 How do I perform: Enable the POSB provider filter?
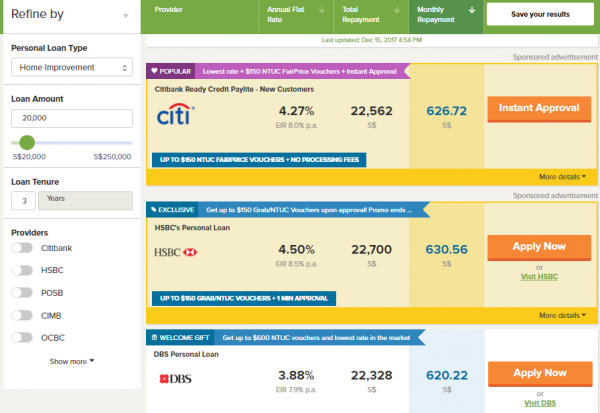(x=22, y=293)
